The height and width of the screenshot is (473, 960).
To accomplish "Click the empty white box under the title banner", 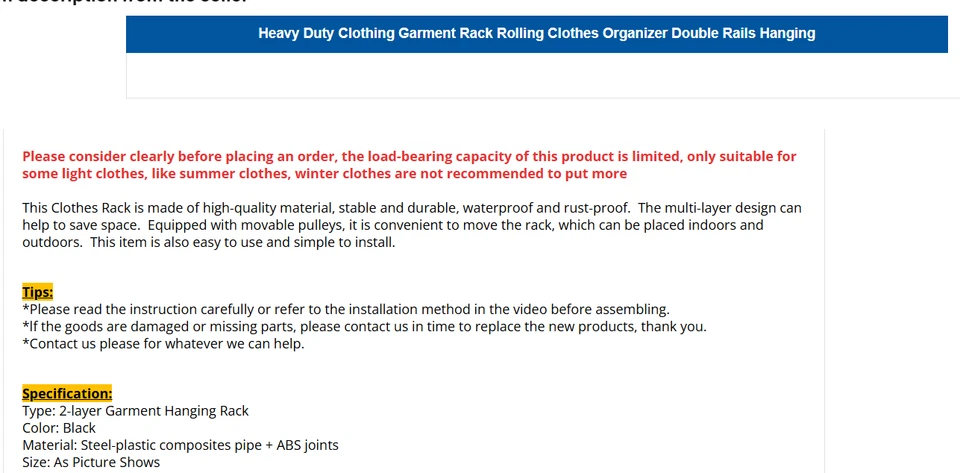I will pos(536,75).
